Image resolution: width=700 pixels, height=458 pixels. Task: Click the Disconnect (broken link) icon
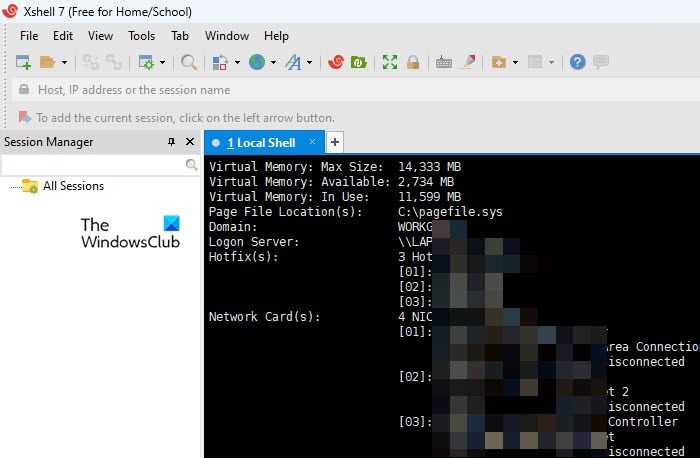click(x=114, y=62)
